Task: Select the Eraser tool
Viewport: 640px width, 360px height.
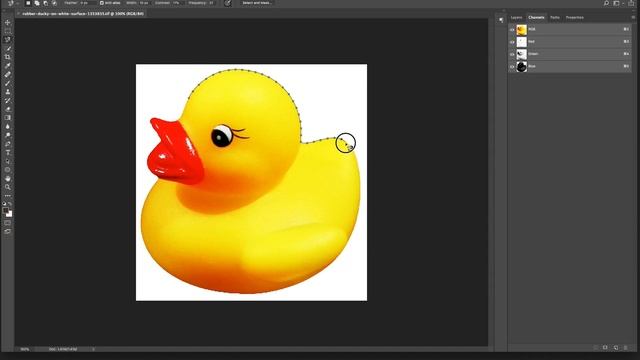Action: (8, 109)
